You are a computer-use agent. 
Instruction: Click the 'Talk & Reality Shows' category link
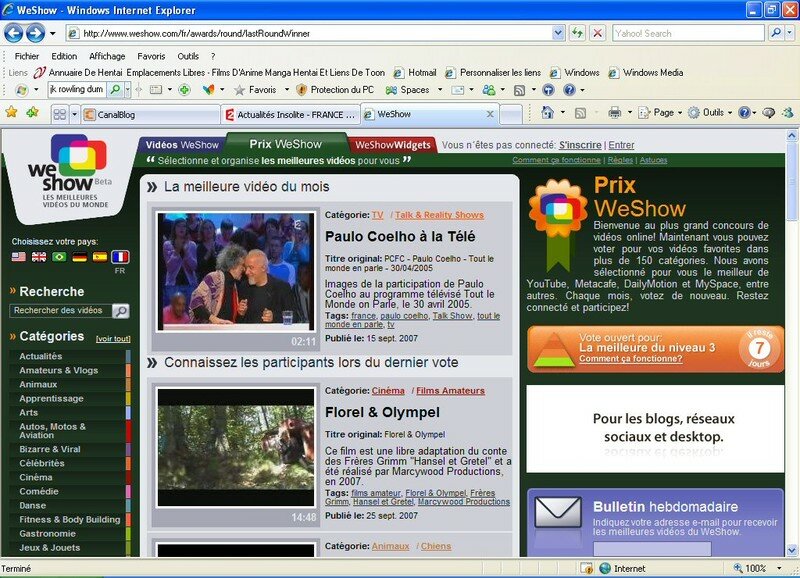coord(439,215)
